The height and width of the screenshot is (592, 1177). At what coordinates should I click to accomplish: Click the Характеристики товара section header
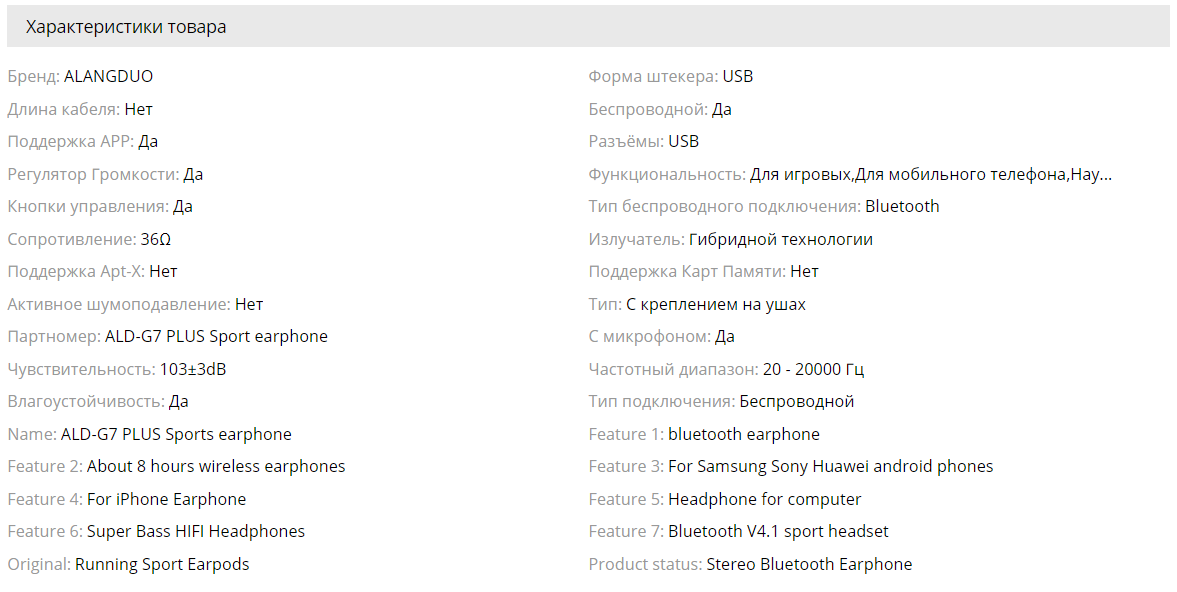(x=125, y=27)
